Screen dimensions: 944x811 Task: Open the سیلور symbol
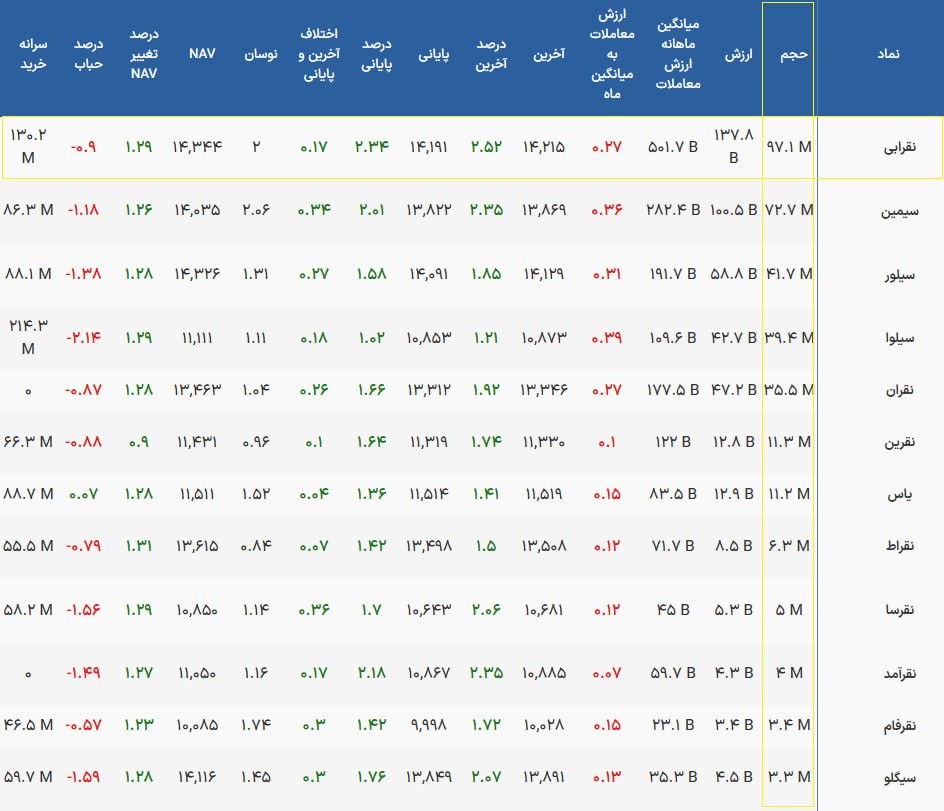(x=899, y=275)
